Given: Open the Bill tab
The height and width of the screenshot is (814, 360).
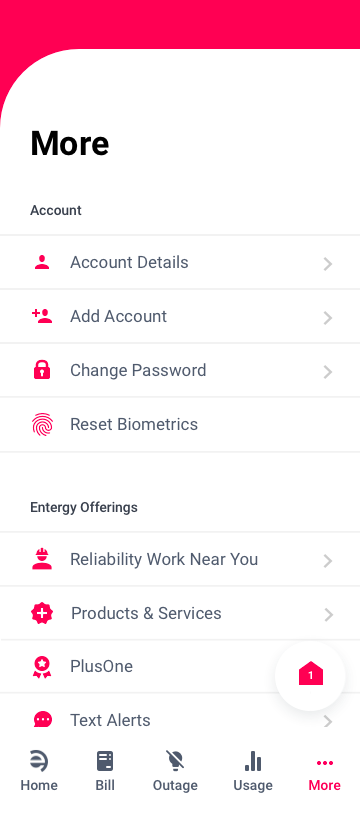Looking at the screenshot, I should coord(105,771).
